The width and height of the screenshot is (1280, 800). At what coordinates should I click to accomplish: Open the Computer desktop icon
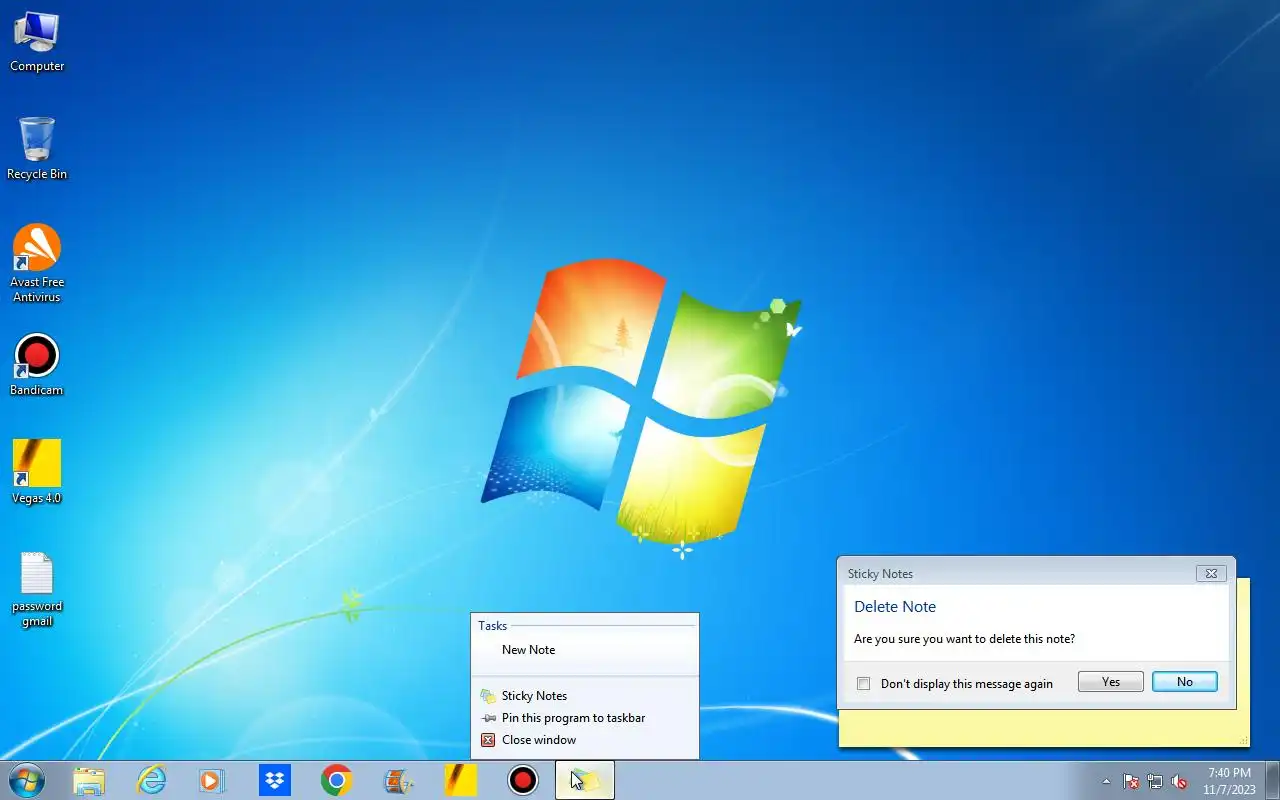(37, 41)
